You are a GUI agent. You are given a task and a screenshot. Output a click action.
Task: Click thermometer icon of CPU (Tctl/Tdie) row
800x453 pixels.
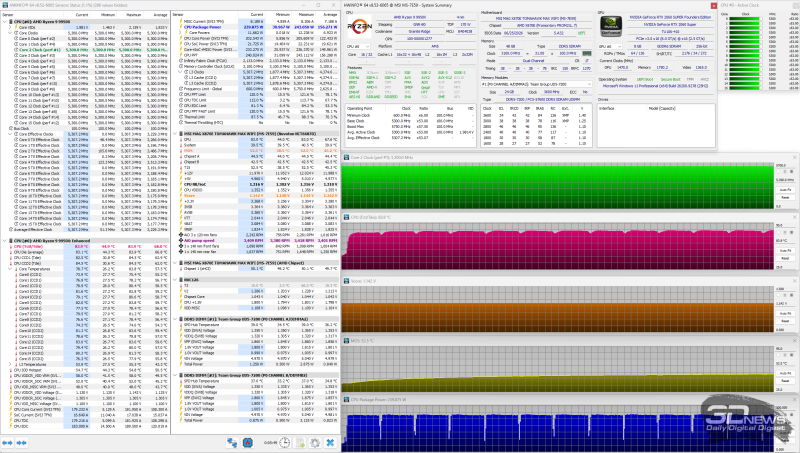[x=11, y=246]
